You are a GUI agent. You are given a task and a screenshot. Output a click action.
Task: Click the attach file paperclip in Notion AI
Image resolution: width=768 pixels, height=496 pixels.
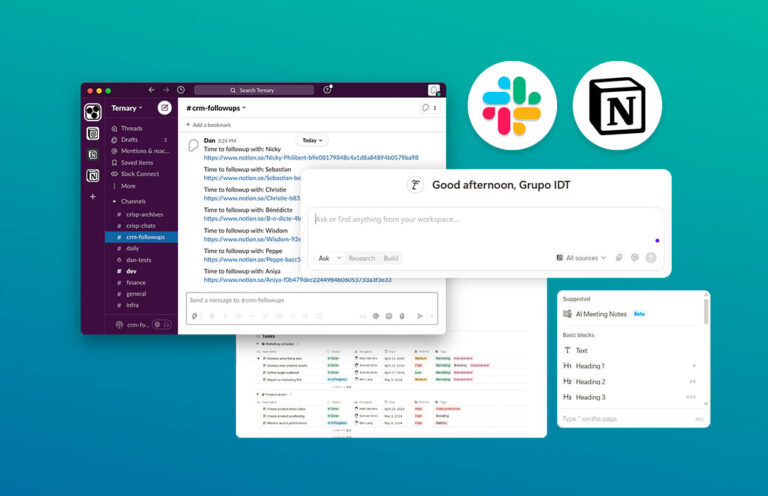(619, 258)
